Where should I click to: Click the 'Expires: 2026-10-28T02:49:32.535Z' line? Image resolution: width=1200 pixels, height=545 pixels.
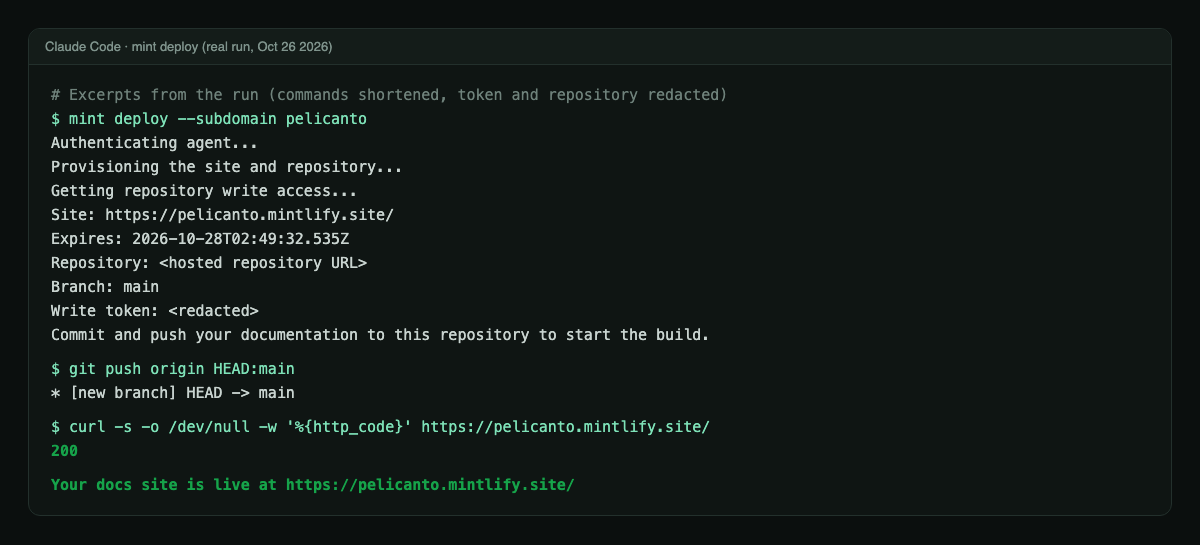200,239
